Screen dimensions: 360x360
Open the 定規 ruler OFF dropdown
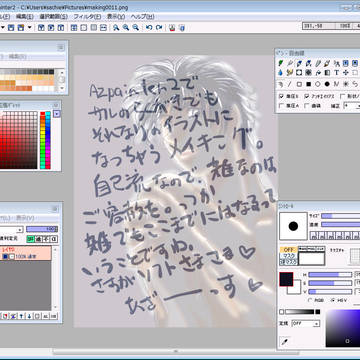click(x=306, y=323)
